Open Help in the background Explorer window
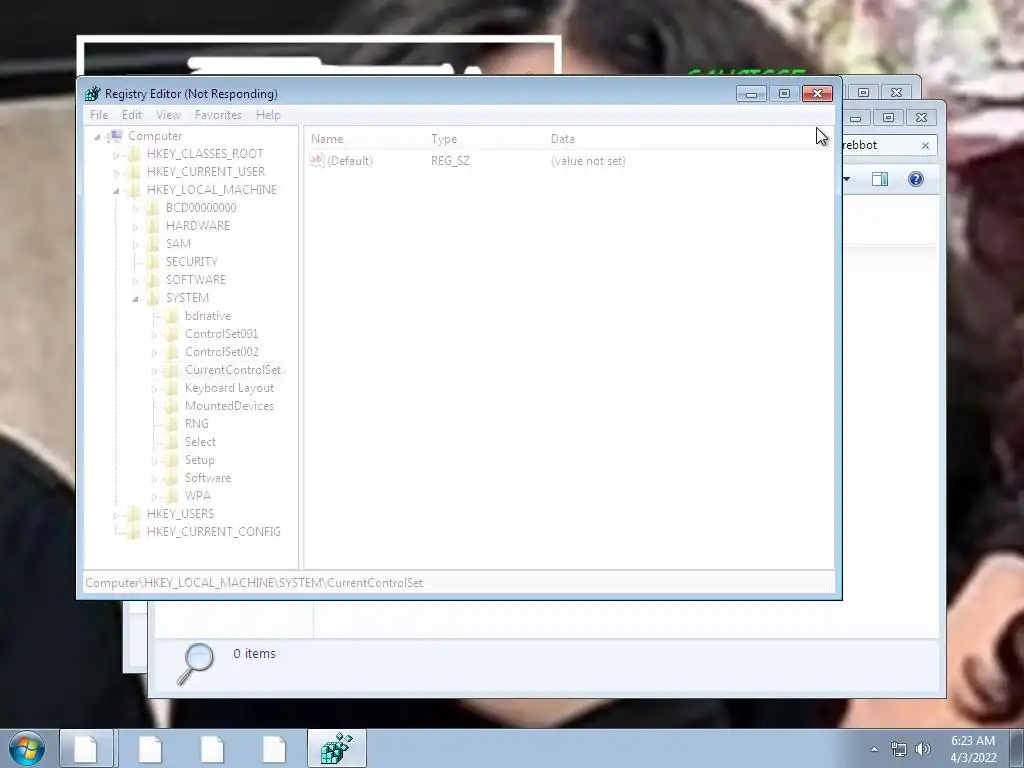1024x768 pixels. click(916, 179)
